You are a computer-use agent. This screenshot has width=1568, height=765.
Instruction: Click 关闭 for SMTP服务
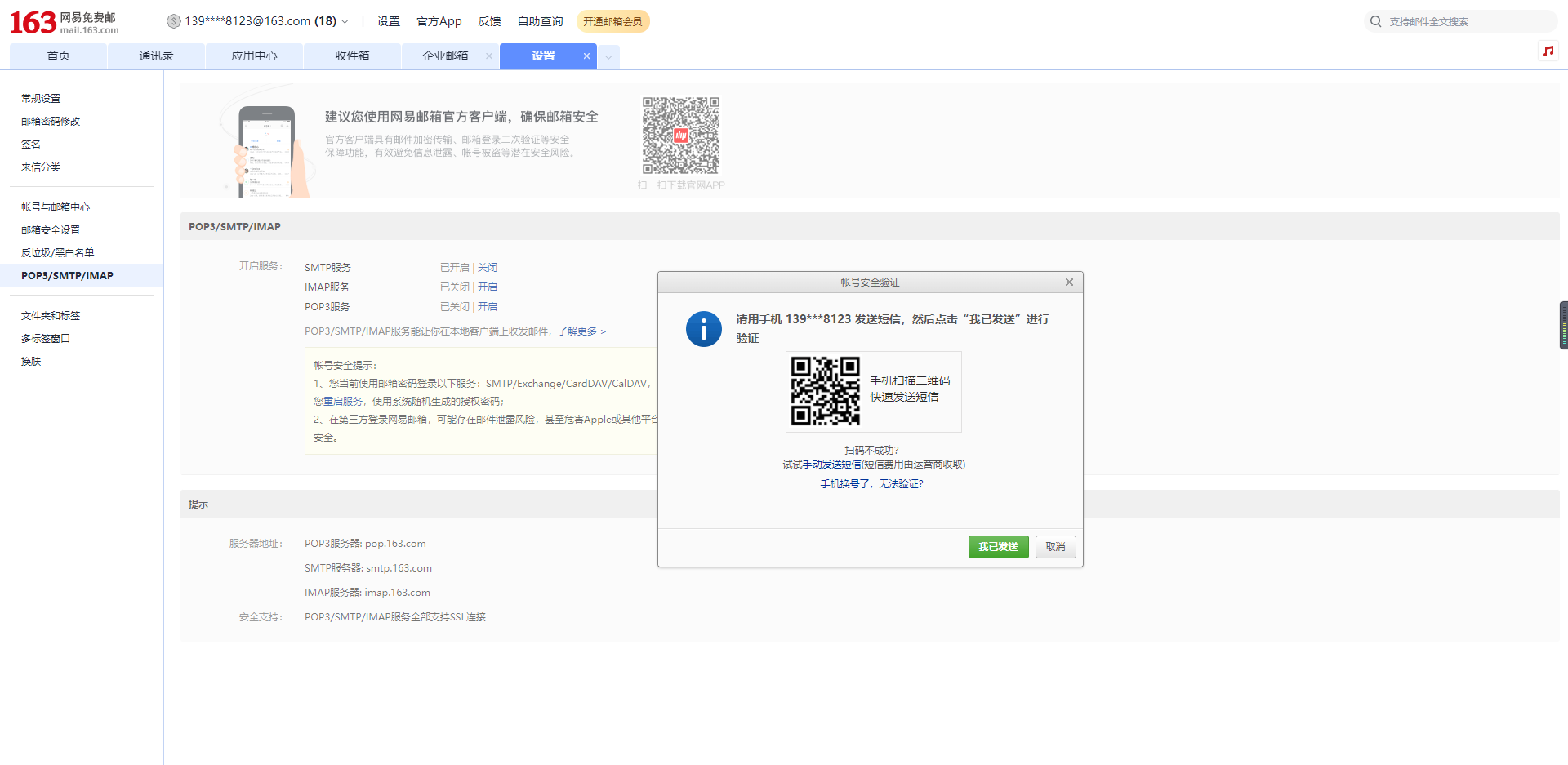[x=488, y=268]
